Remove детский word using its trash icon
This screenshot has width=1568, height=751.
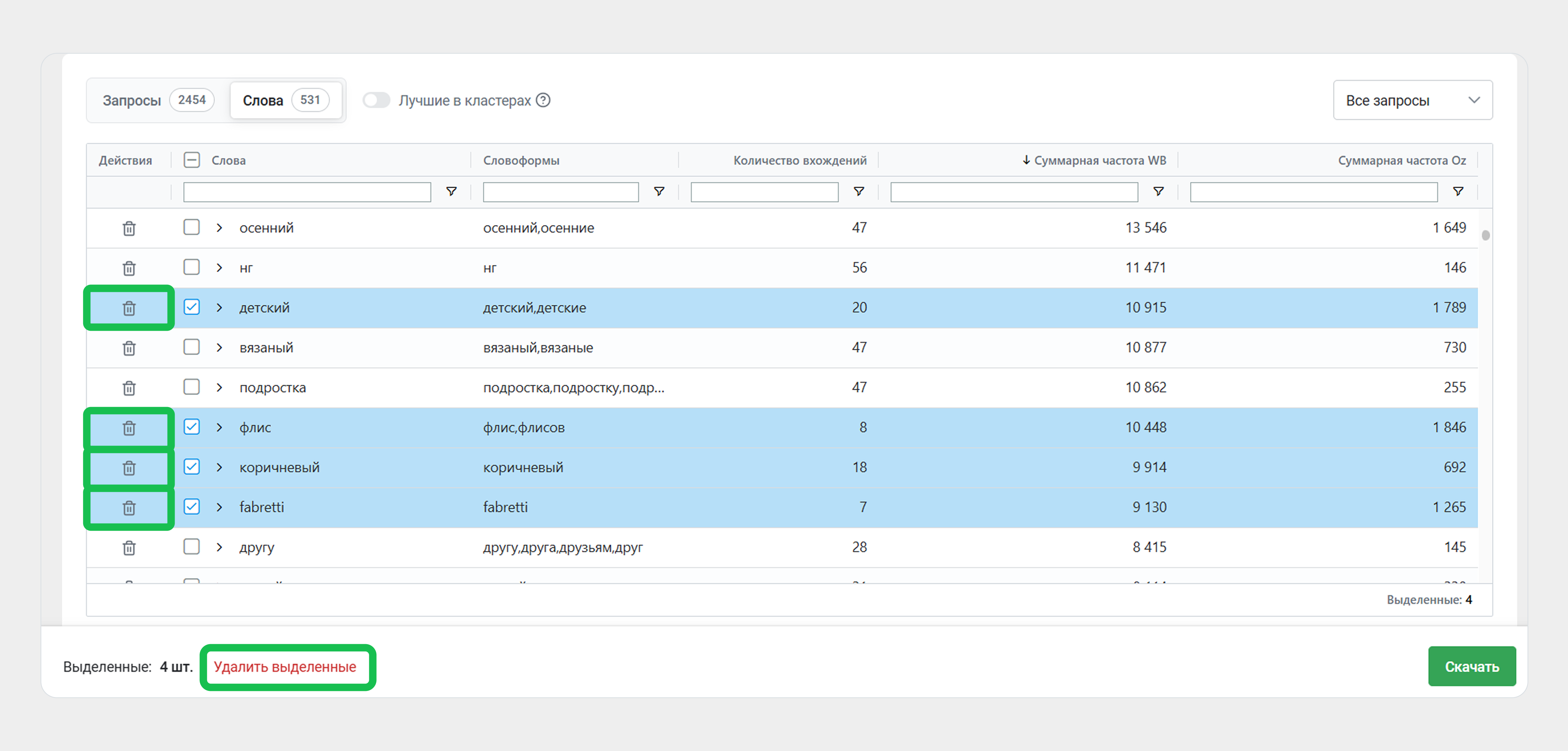pos(129,308)
